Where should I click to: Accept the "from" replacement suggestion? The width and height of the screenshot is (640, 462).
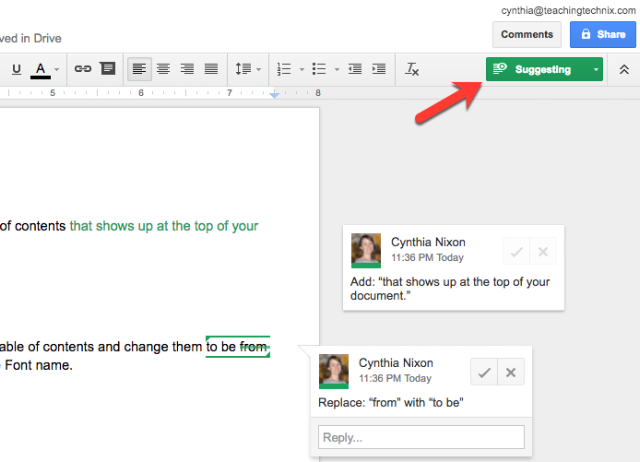484,372
